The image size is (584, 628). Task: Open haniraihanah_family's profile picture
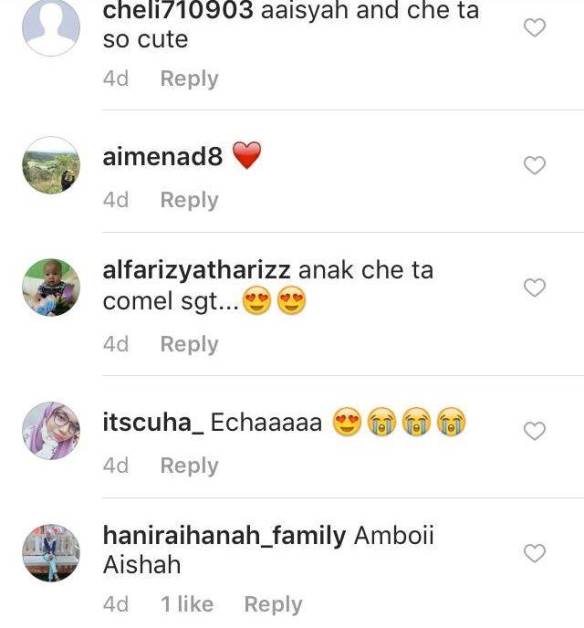pyautogui.click(x=51, y=553)
